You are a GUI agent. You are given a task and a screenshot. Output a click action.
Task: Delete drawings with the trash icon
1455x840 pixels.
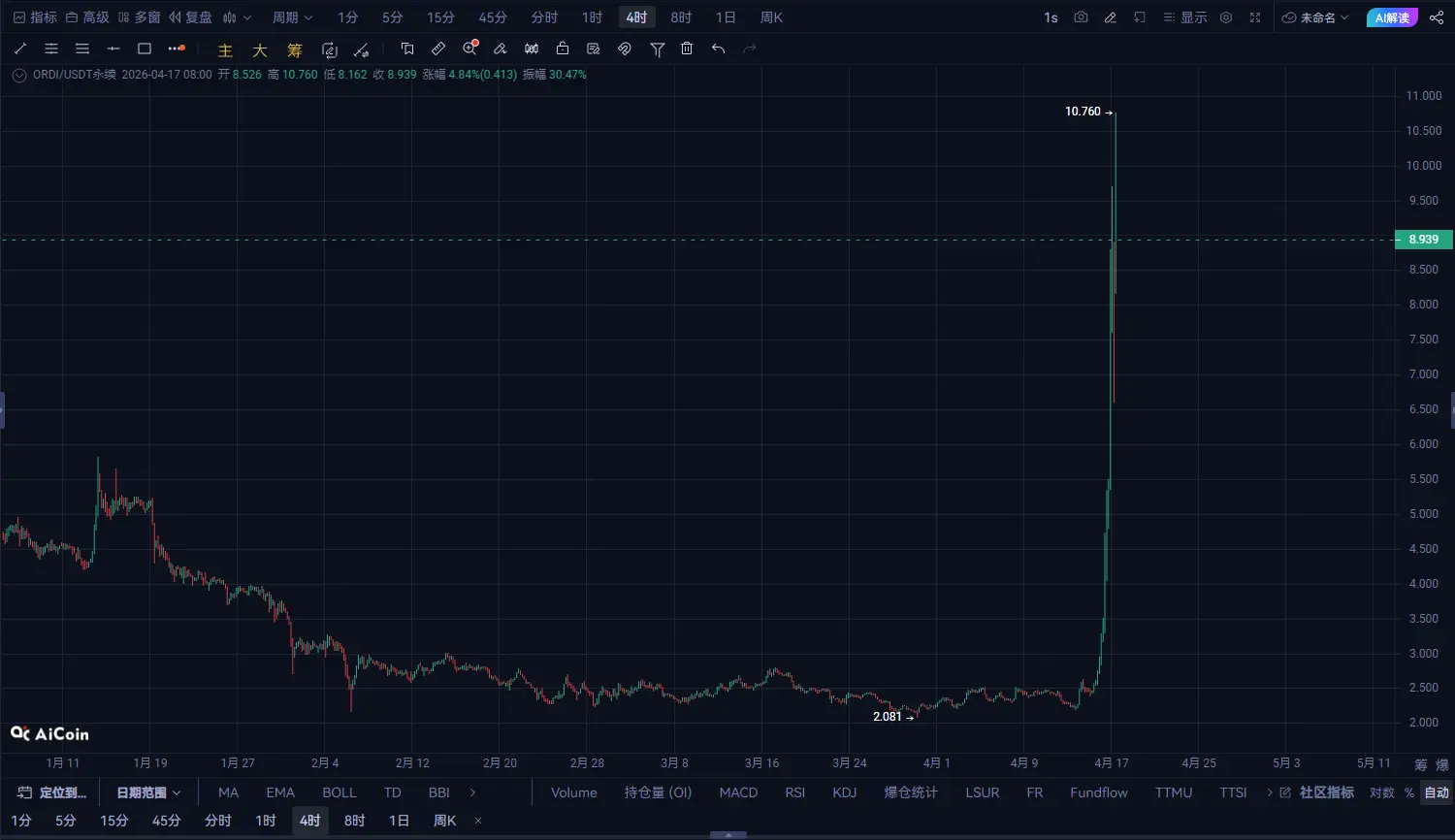[x=687, y=48]
